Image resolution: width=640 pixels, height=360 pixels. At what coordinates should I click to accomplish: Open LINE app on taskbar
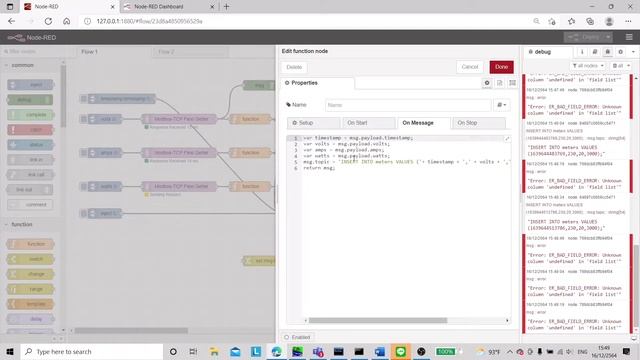[x=400, y=351]
